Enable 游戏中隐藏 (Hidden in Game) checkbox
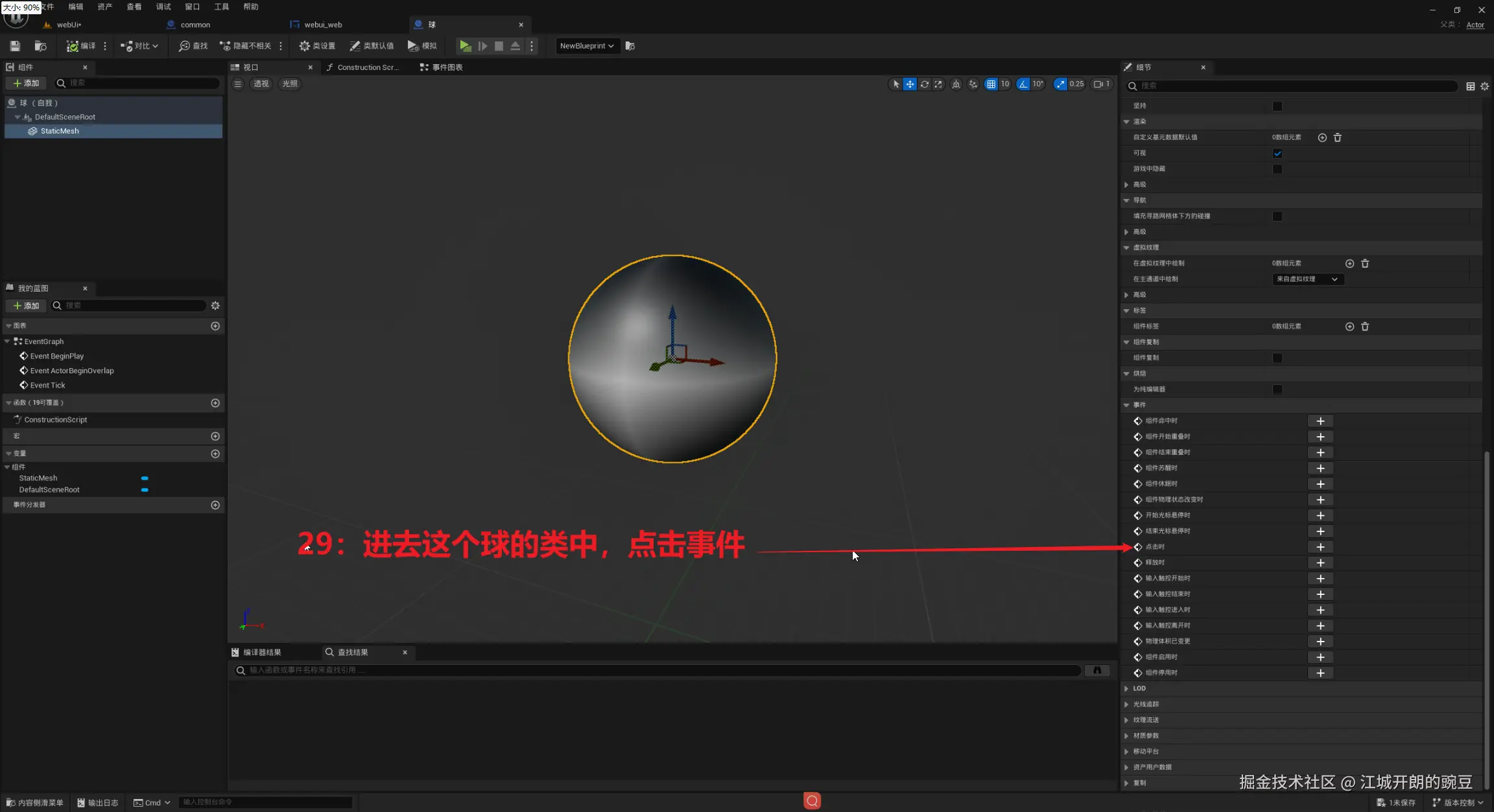The image size is (1494, 812). click(1277, 169)
